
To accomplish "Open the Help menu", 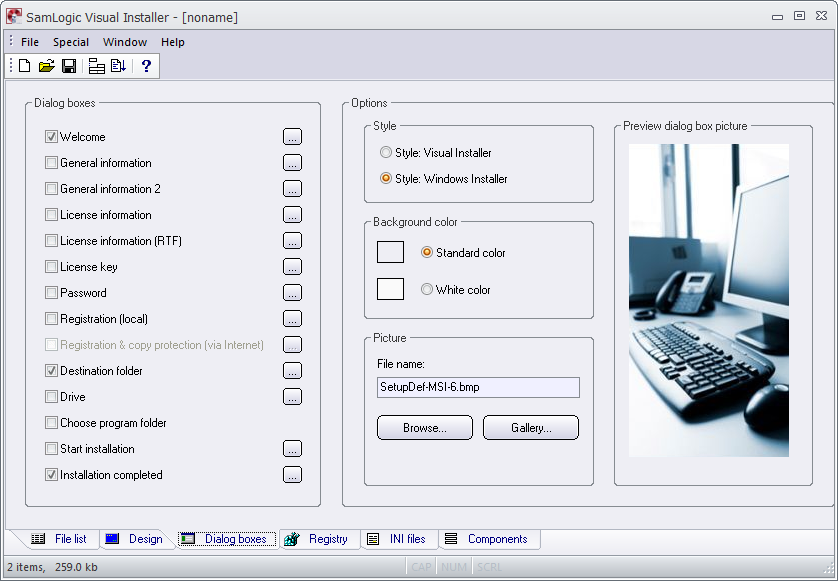I will click(x=173, y=42).
